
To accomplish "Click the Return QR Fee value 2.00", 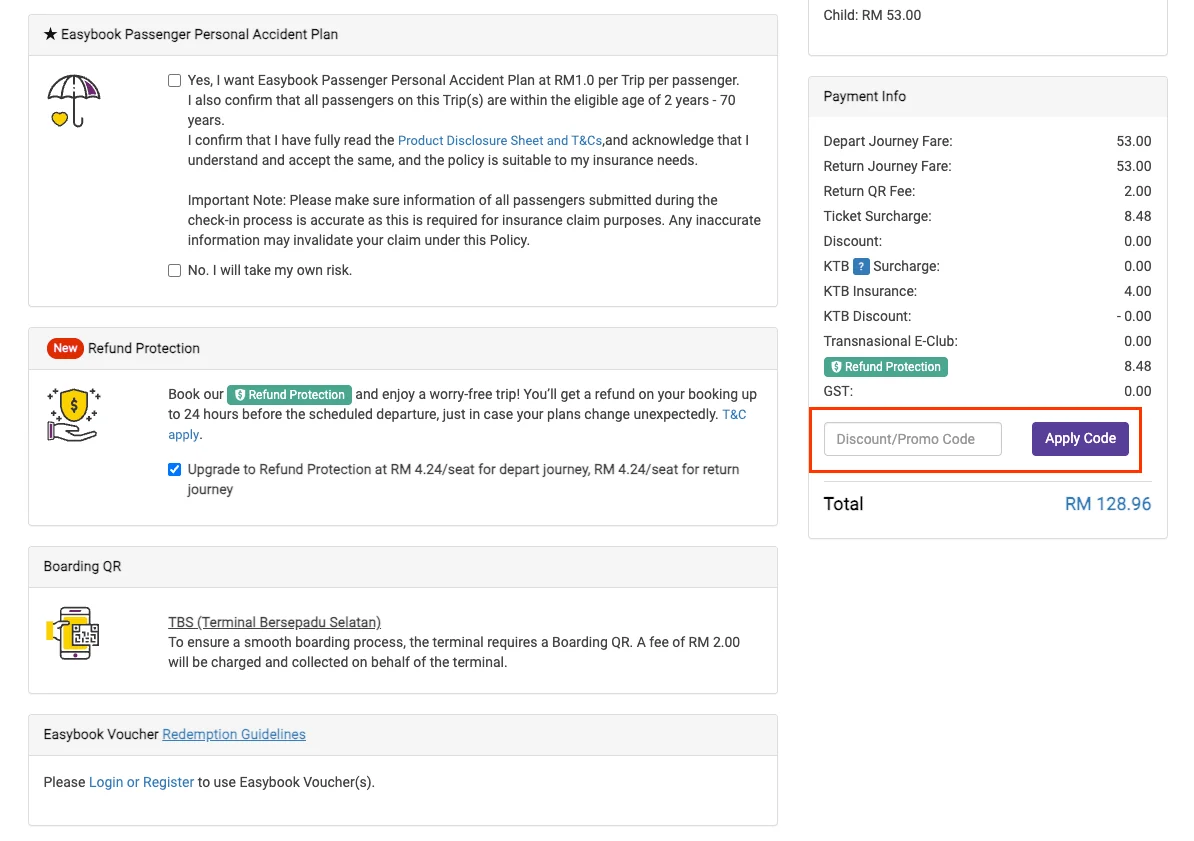I will [1137, 192].
